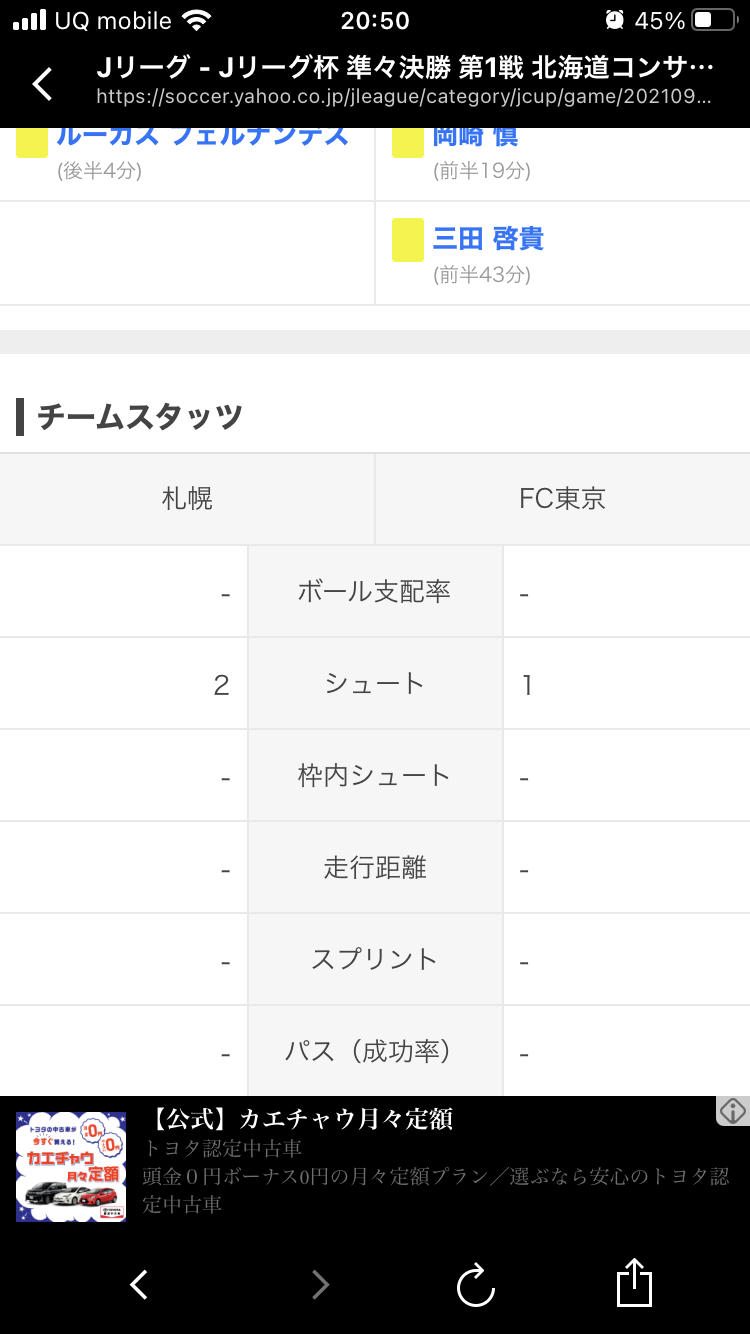
Task: Tap the back arrow in the header
Action: (x=43, y=84)
